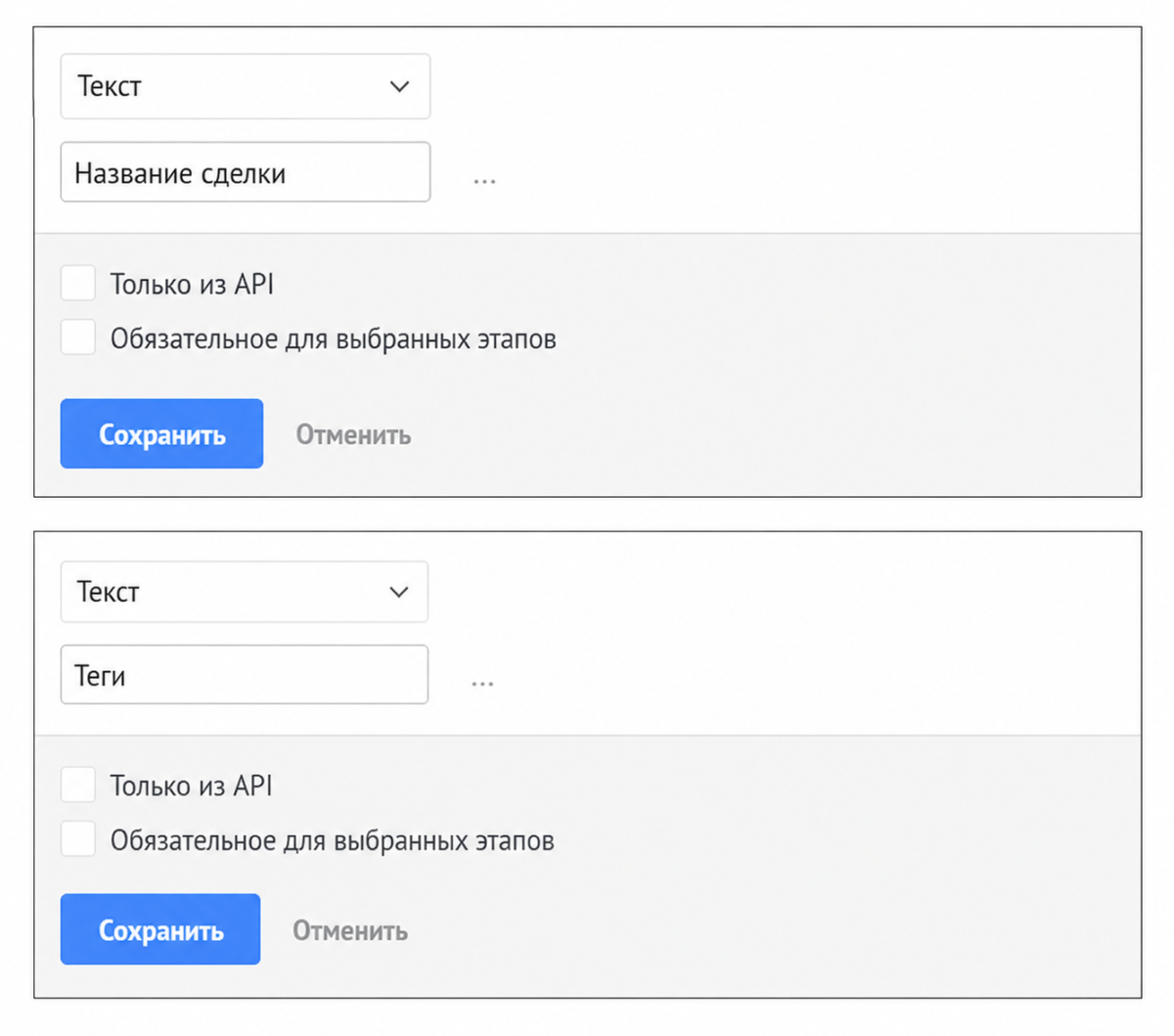1174x1036 pixels.
Task: Open the type dropdown above the 'Теги' field
Action: (x=245, y=592)
